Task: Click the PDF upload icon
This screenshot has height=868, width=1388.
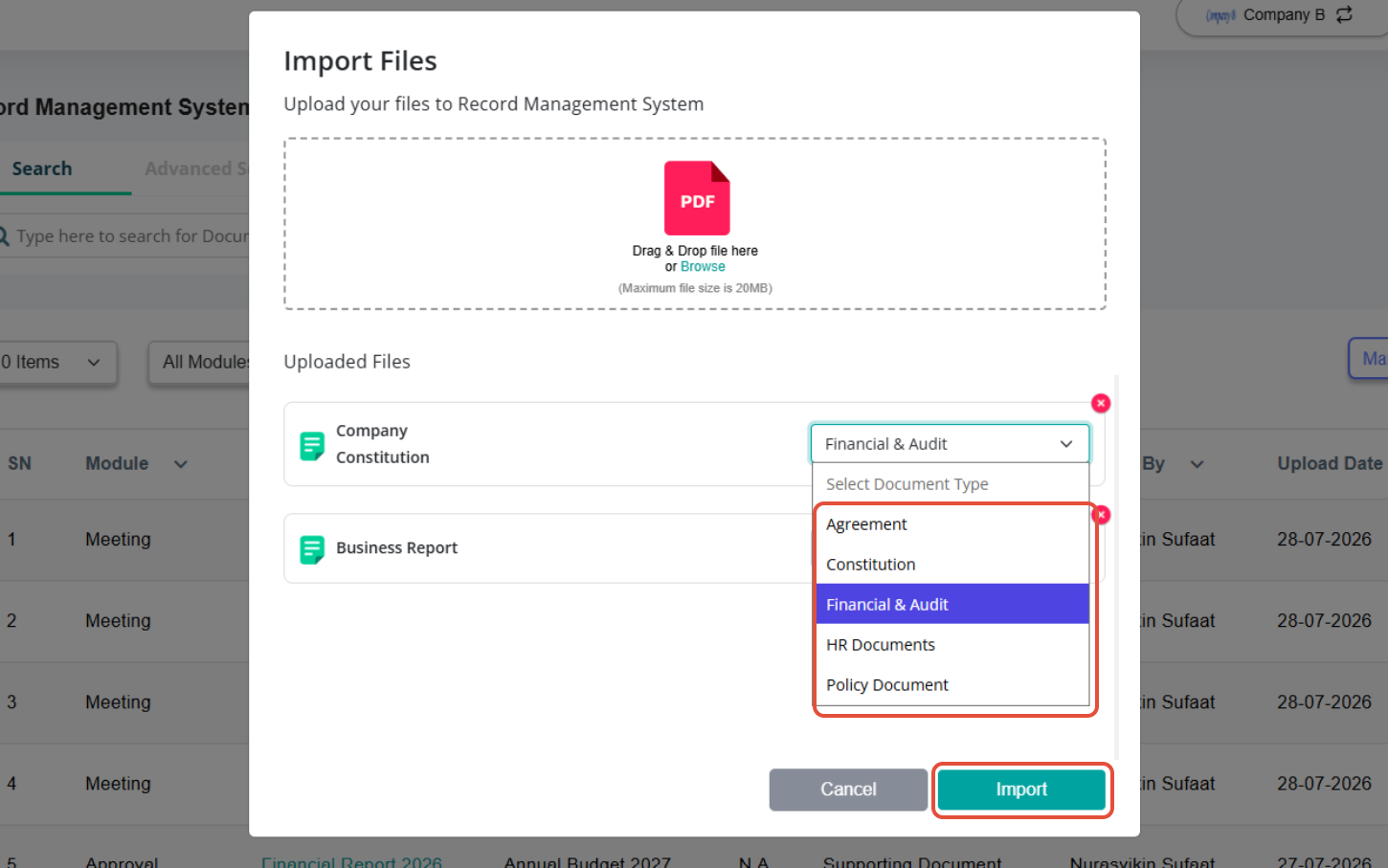Action: (697, 198)
